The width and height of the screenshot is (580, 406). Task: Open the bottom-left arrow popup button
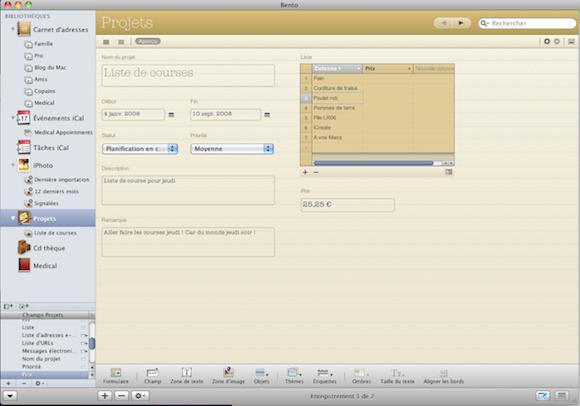tap(10, 396)
